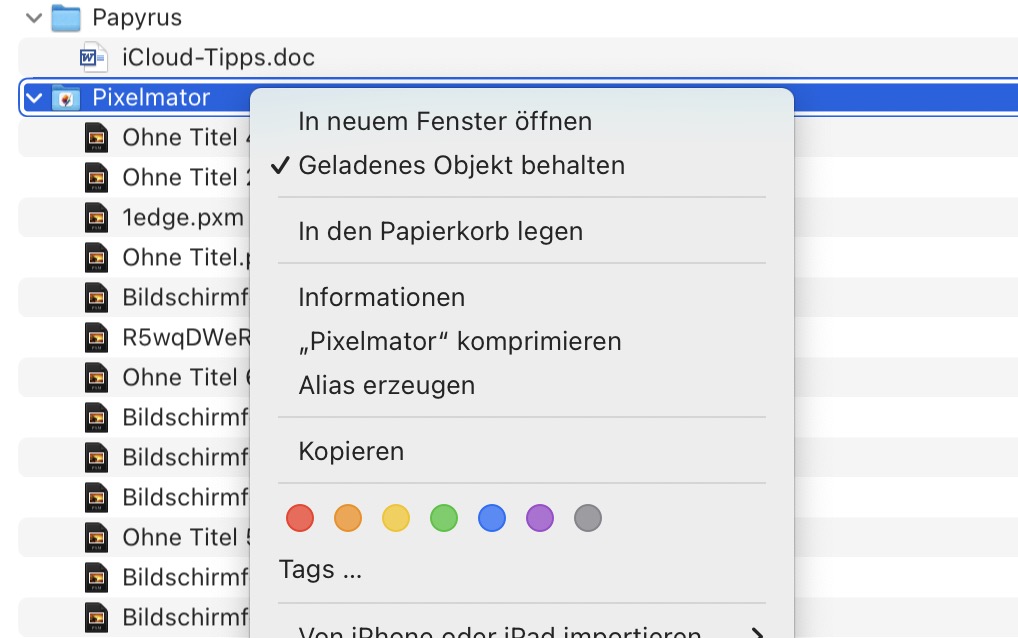Viewport: 1018px width, 638px height.
Task: Click the iCloud-Tipps.doc Word file icon
Action: pyautogui.click(x=93, y=57)
